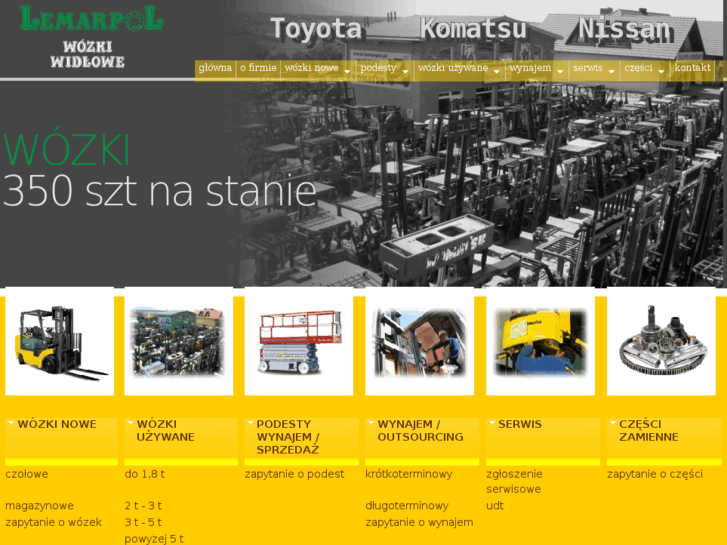Click the 350 szt na stanie banner text

pyautogui.click(x=159, y=191)
